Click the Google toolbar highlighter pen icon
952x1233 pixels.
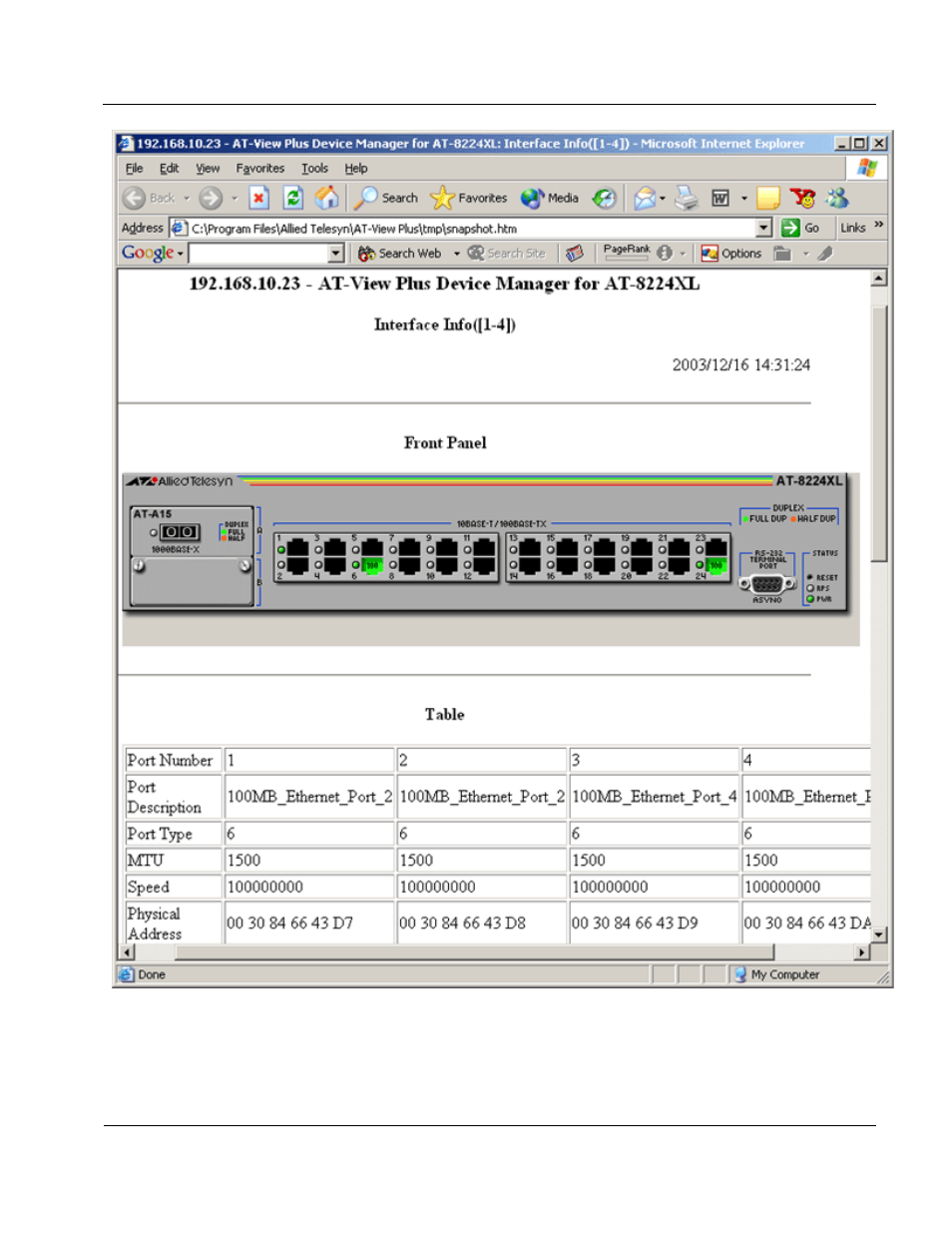[825, 254]
